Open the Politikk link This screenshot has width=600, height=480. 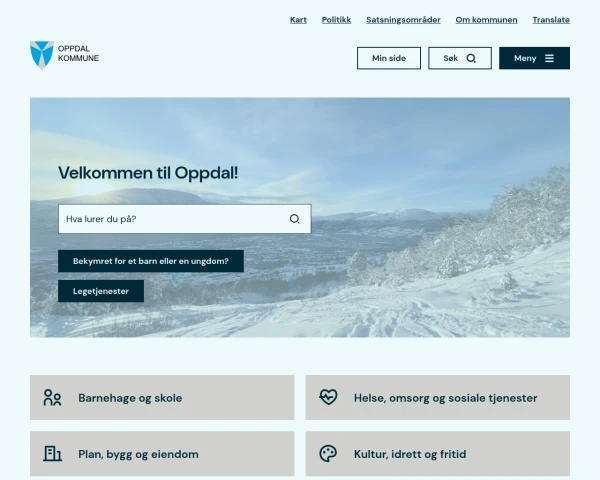pyautogui.click(x=336, y=20)
